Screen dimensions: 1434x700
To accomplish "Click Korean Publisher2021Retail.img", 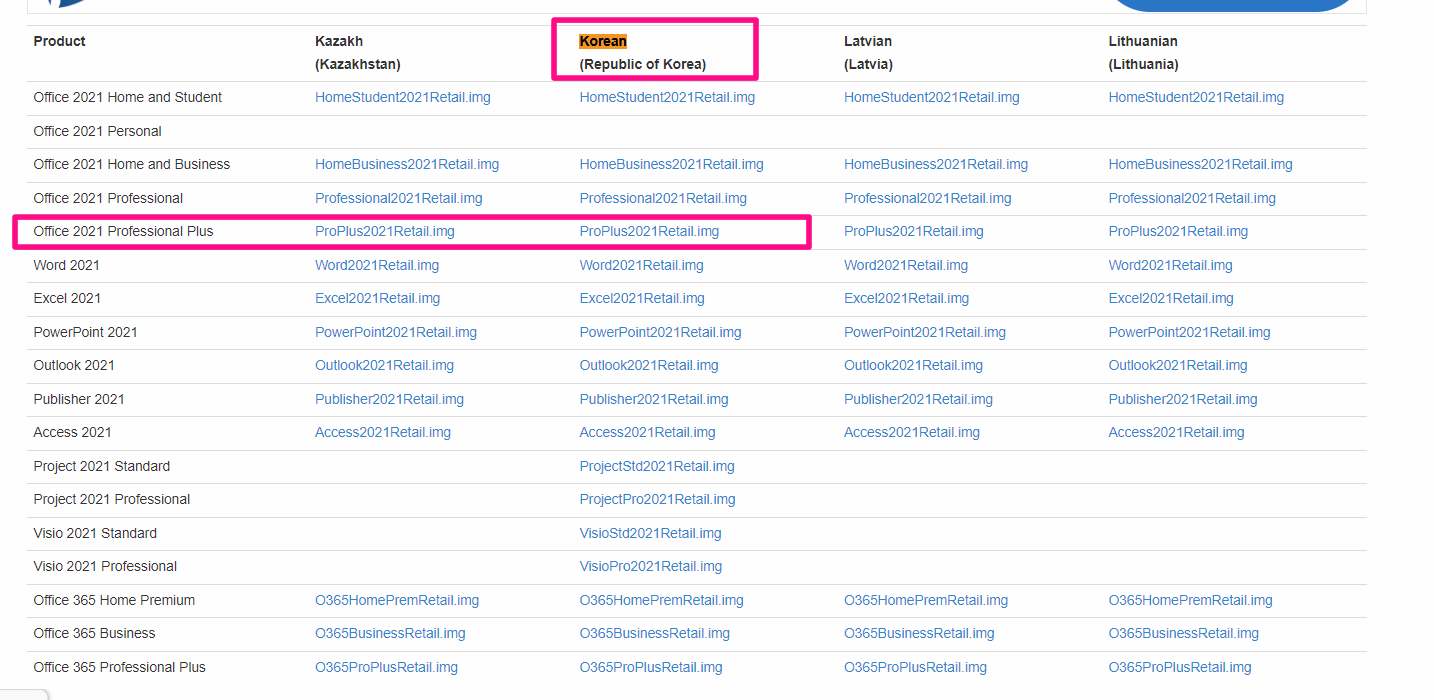I will pos(654,399).
